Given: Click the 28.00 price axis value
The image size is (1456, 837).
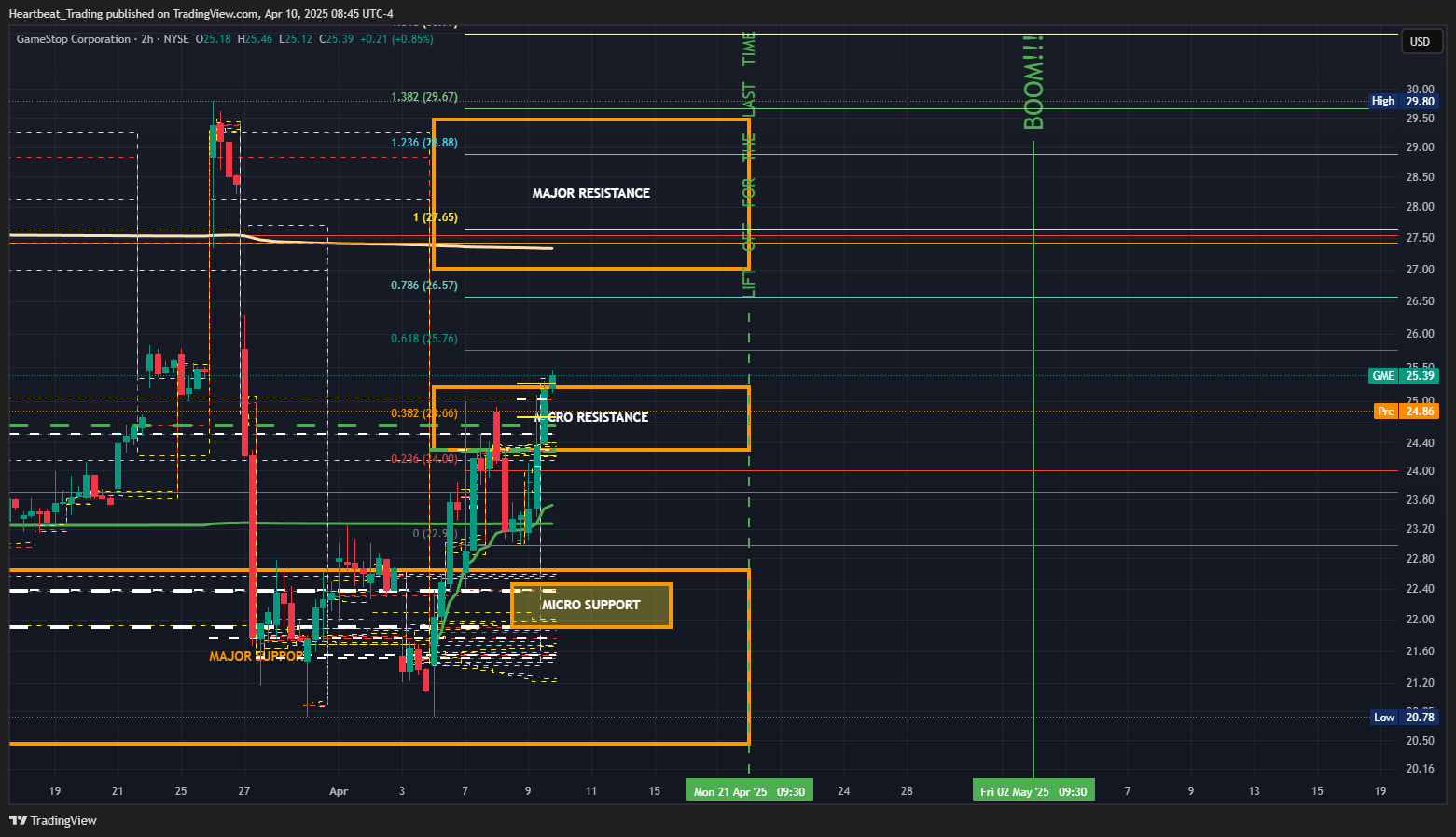Looking at the screenshot, I should click(1420, 207).
